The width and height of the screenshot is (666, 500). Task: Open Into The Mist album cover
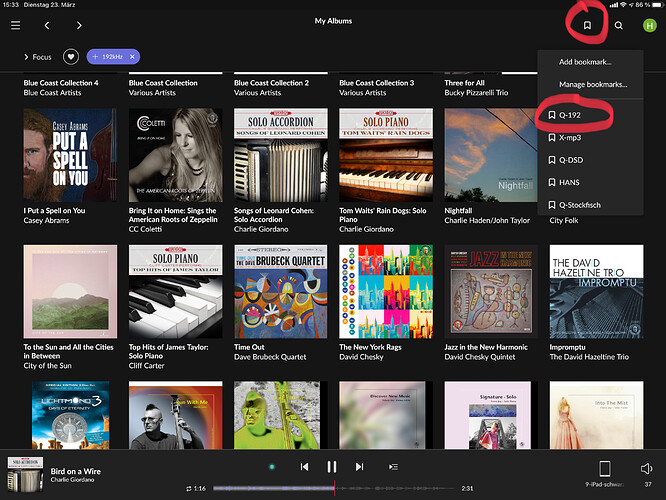[596, 415]
